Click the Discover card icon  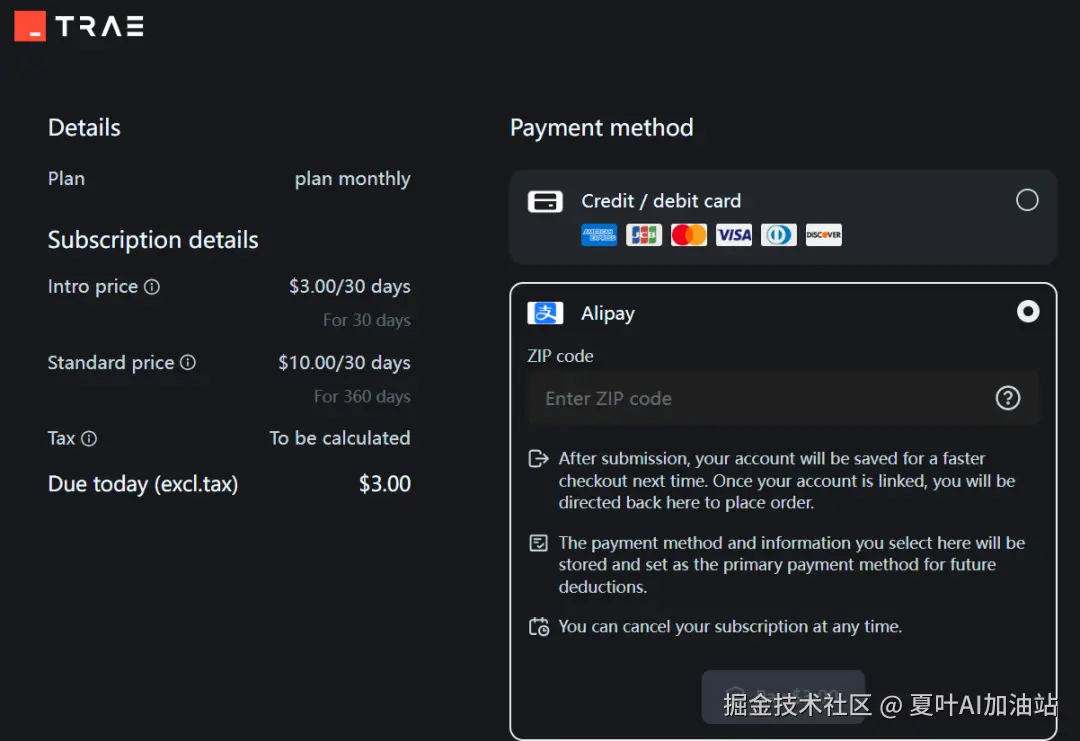coord(823,235)
